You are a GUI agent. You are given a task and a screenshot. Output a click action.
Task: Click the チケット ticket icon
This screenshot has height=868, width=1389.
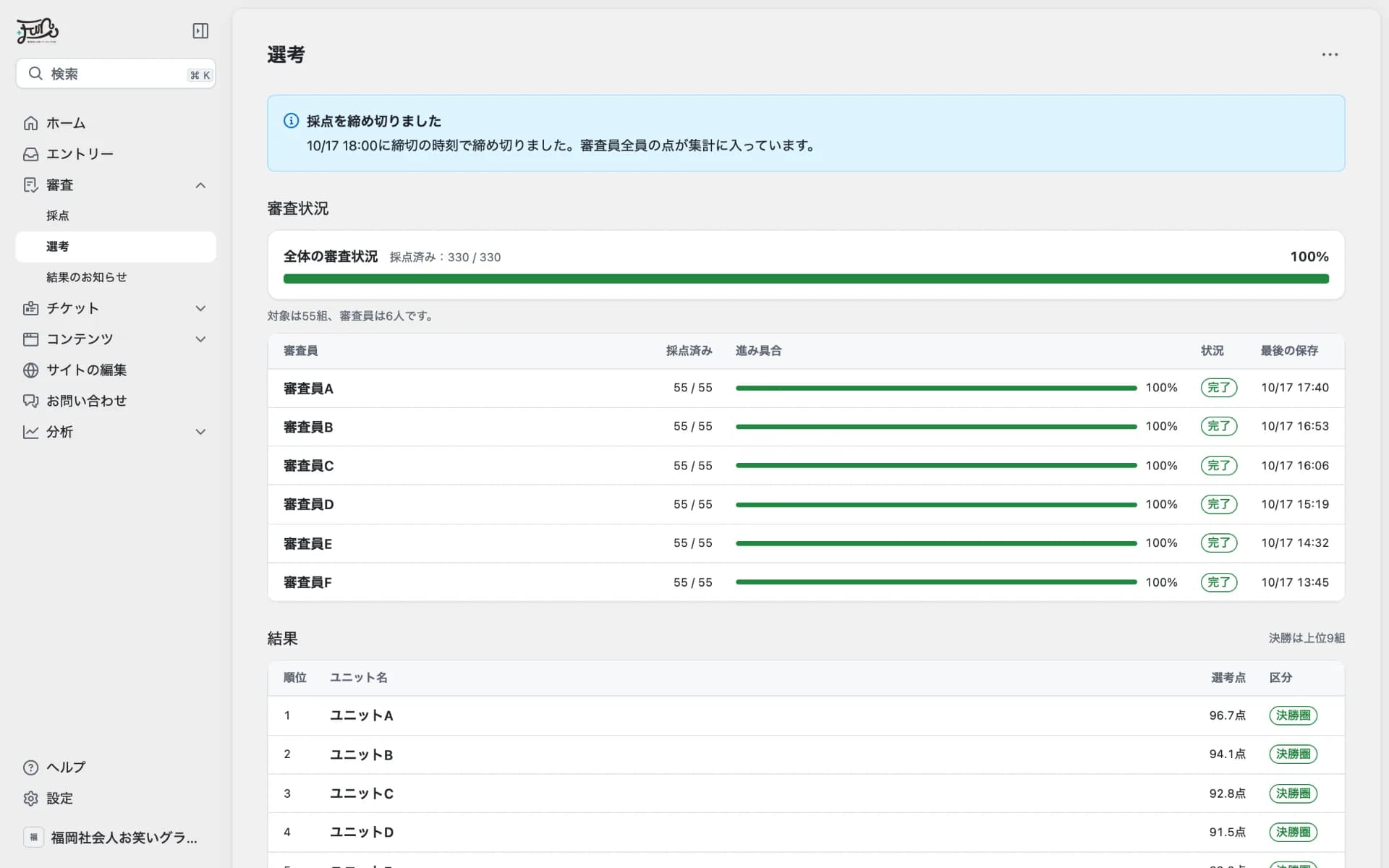pos(30,308)
